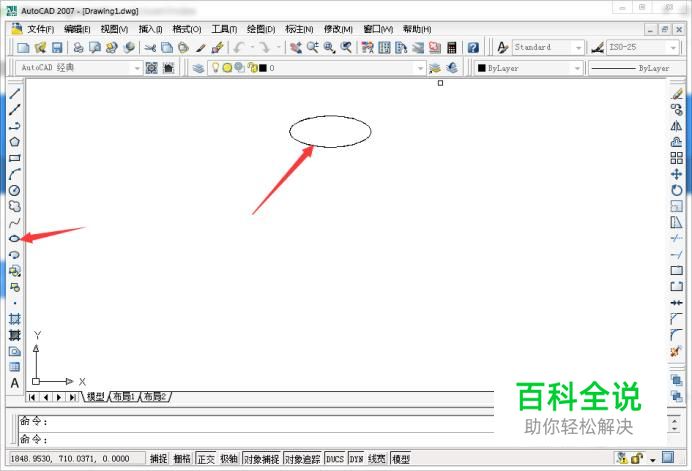
Task: Open the 帮助(H) menu
Action: click(x=417, y=29)
